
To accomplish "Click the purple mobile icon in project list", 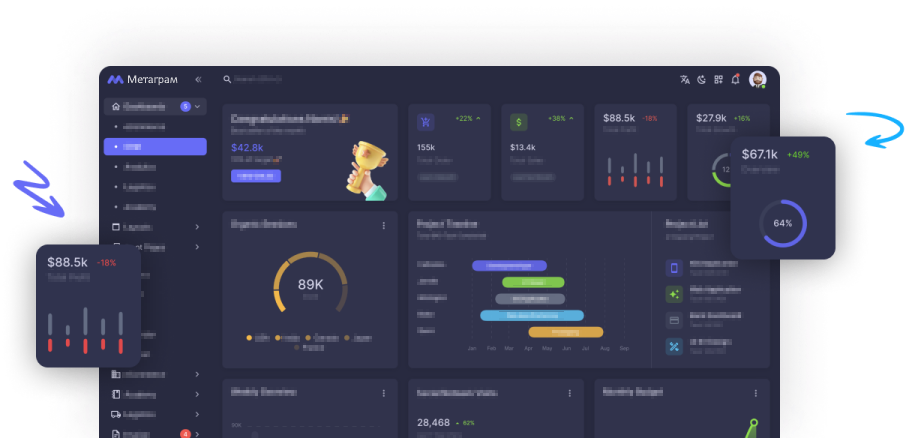I will click(x=674, y=268).
